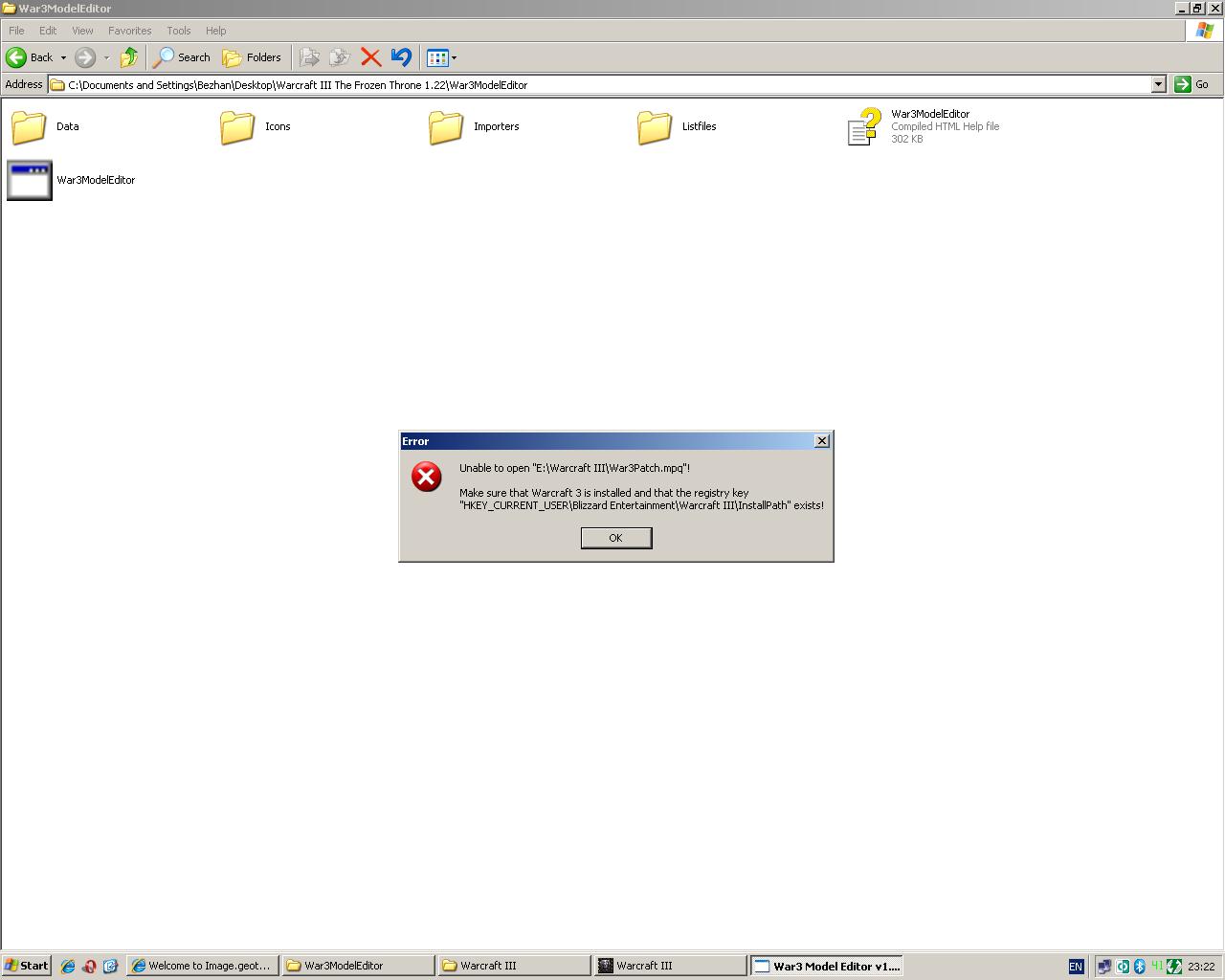Viewport: 1225px width, 980px height.
Task: Open the Views dropdown button
Action: pos(441,57)
